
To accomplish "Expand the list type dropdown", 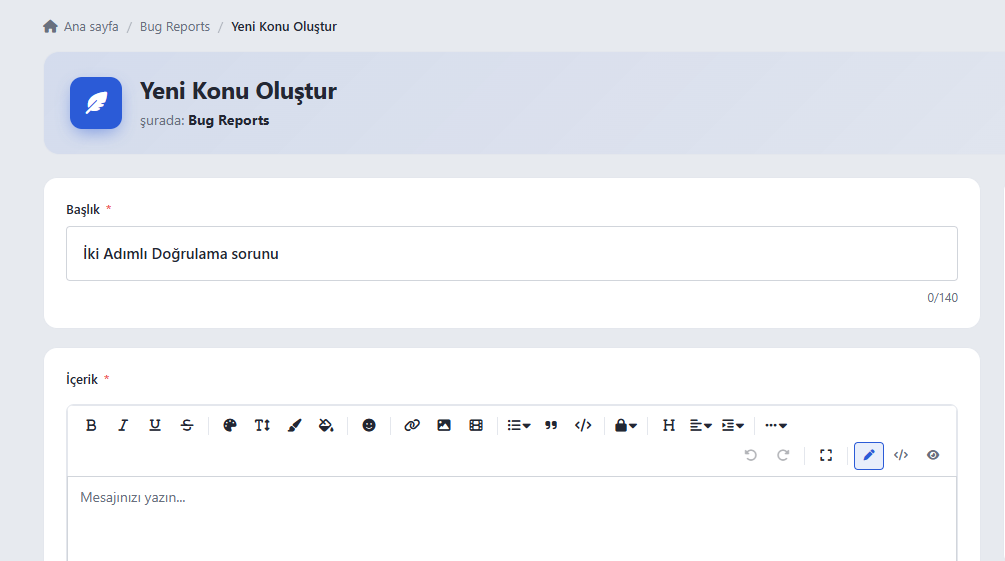I will 519,425.
